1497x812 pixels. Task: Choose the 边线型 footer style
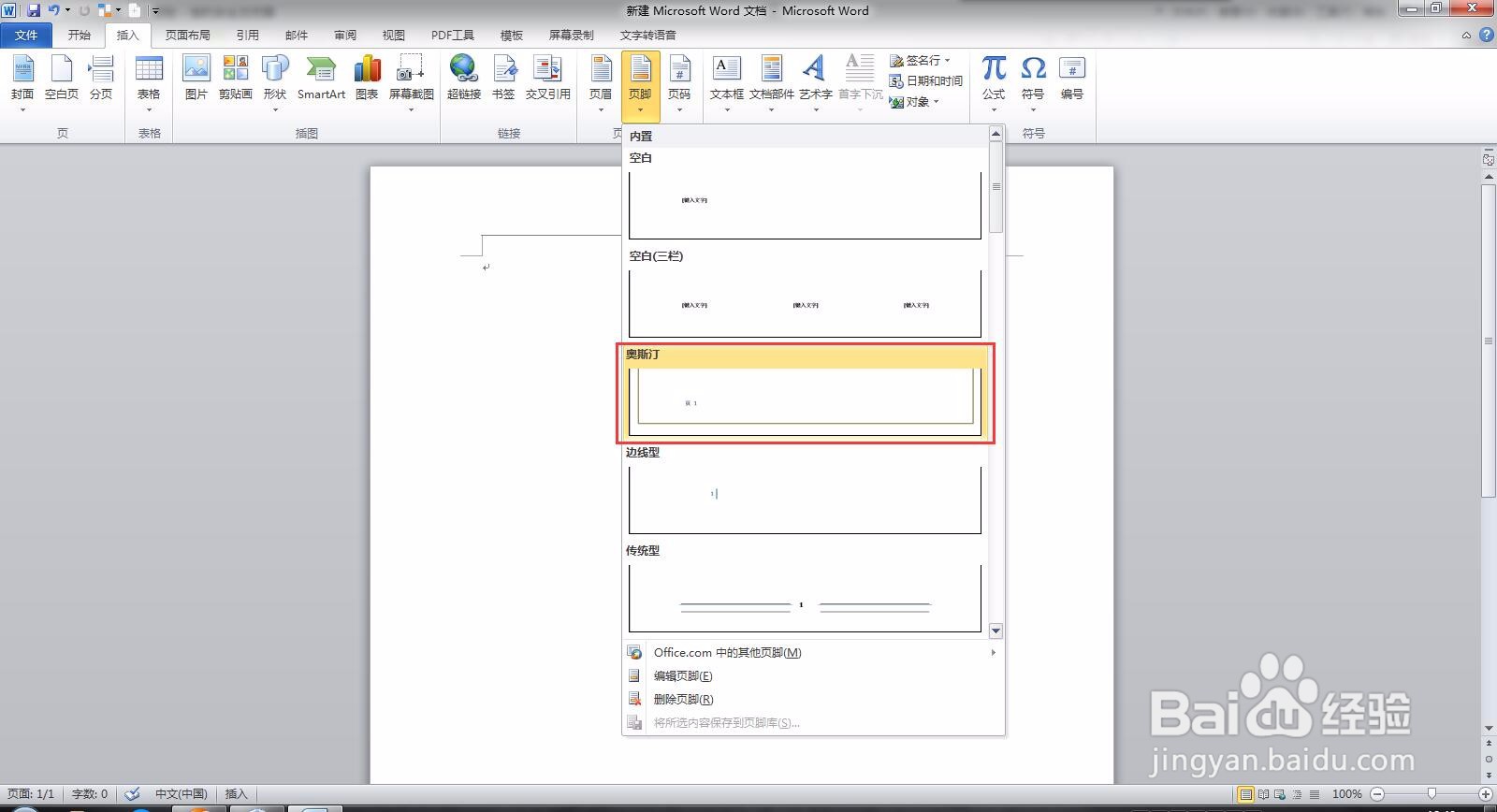[x=806, y=490]
